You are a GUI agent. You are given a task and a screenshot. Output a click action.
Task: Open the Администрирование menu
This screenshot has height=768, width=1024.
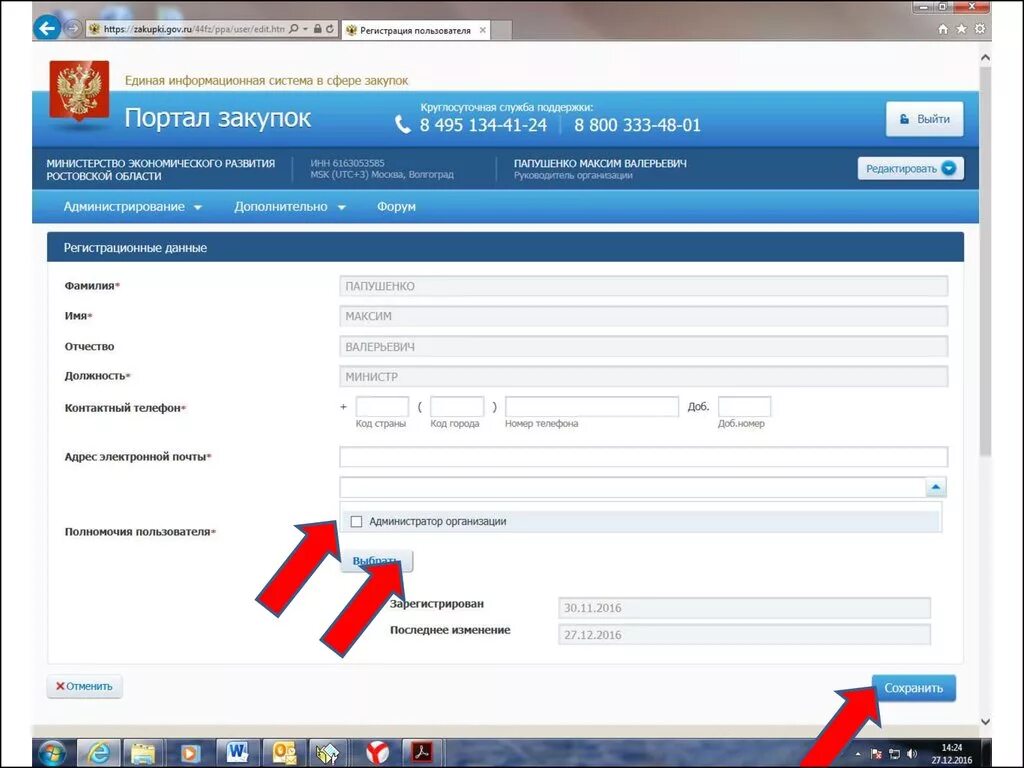(x=133, y=207)
